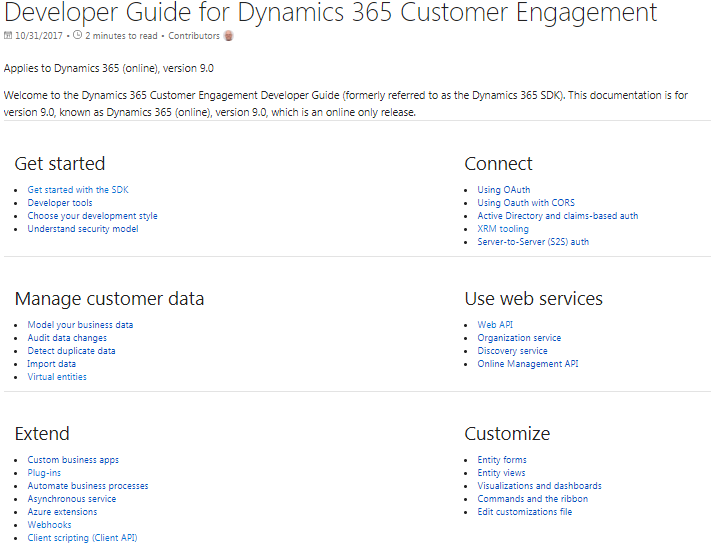The height and width of the screenshot is (550, 725).
Task: Click the calendar icon beside the date
Action: [9, 36]
